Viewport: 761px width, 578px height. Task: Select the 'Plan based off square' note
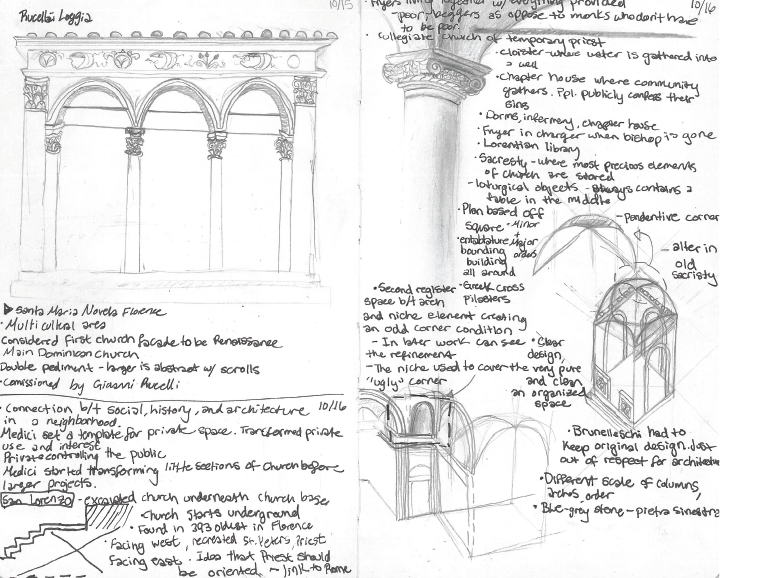[501, 218]
